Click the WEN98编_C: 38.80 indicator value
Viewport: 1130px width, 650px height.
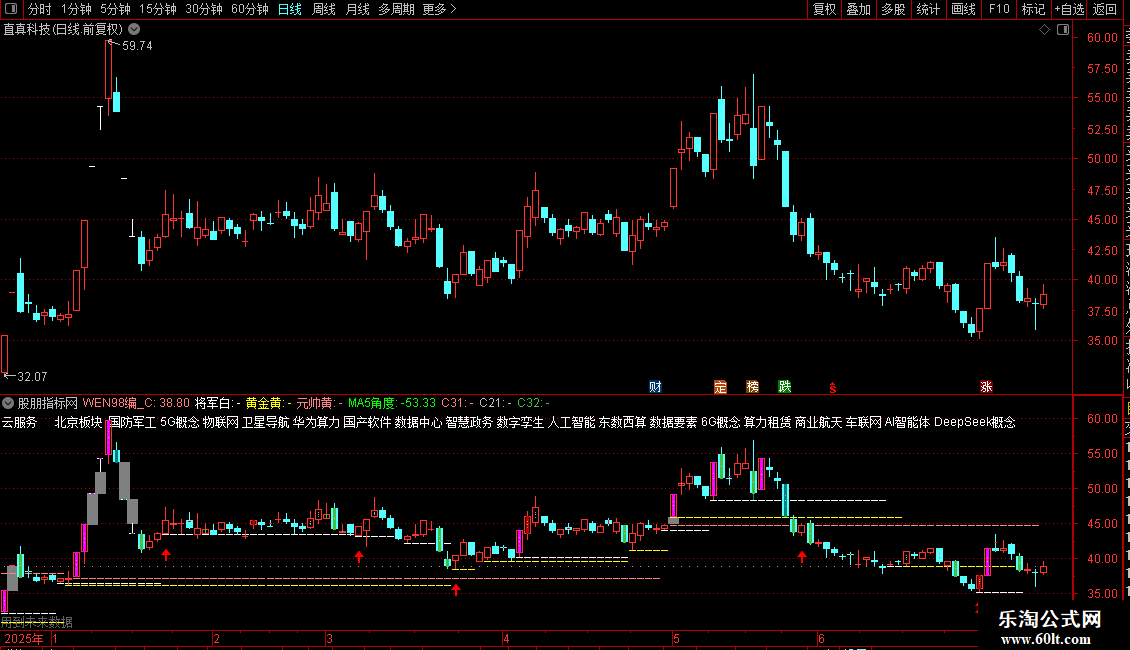[136, 403]
